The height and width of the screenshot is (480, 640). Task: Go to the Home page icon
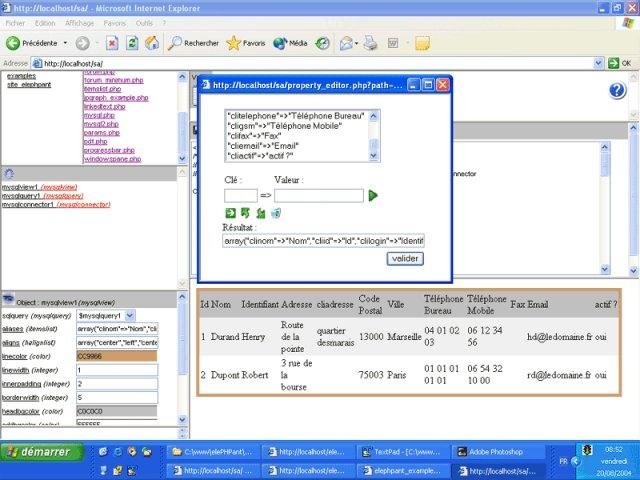151,43
